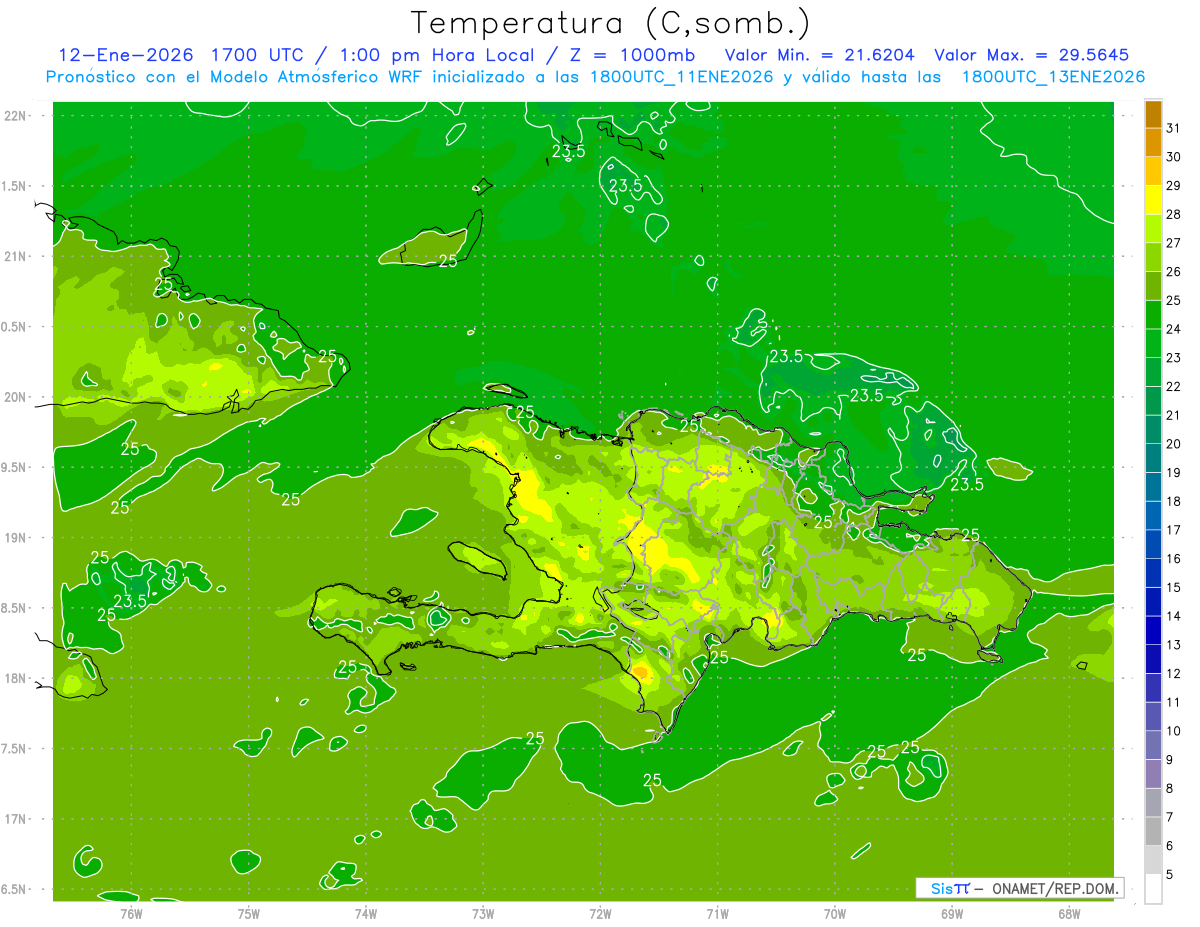The width and height of the screenshot is (1200, 927).
Task: Click legend value 28
Action: click(1175, 214)
